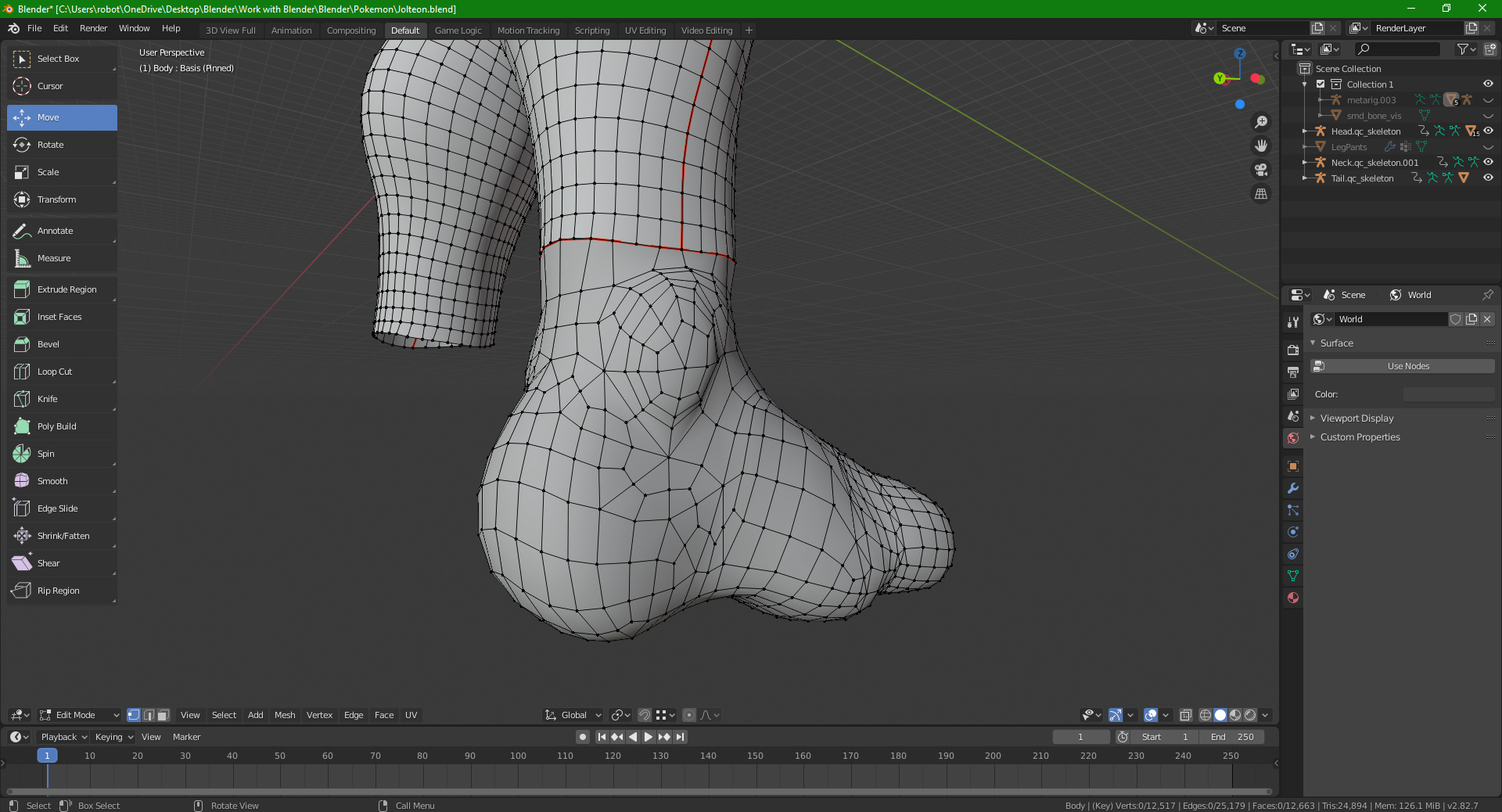The image size is (1502, 812).
Task: Activate the Bevel tool
Action: click(x=62, y=344)
